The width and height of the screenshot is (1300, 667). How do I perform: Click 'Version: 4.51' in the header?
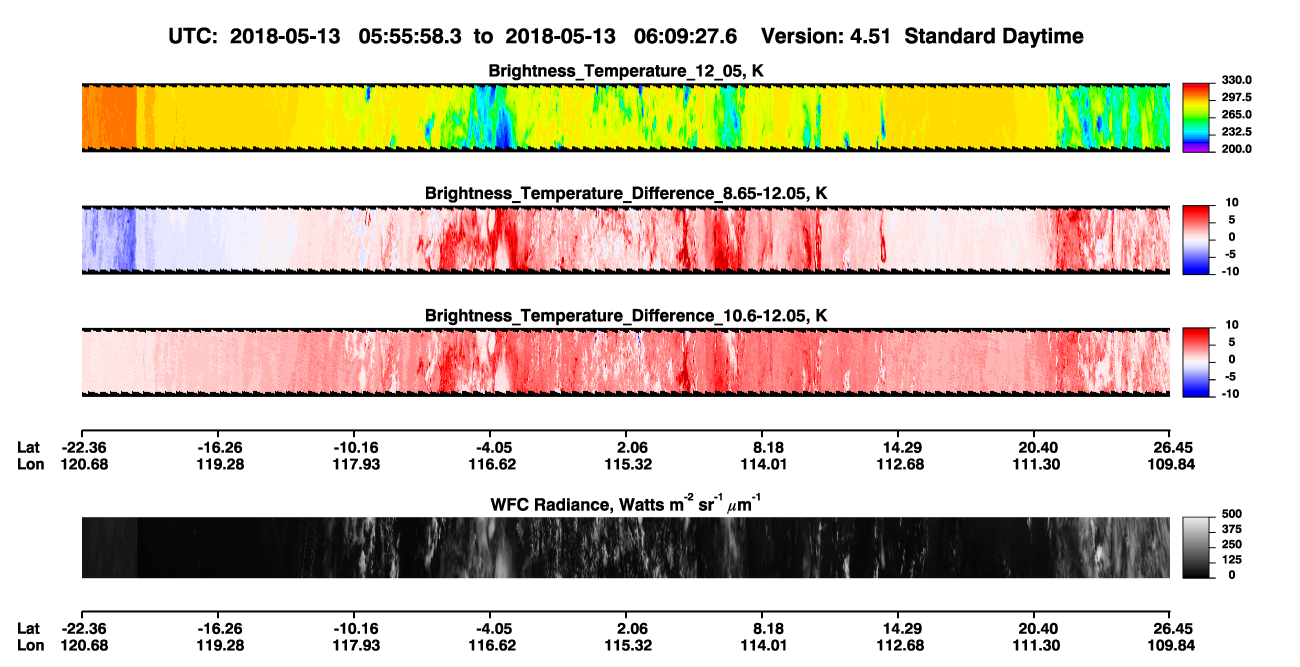click(x=825, y=37)
